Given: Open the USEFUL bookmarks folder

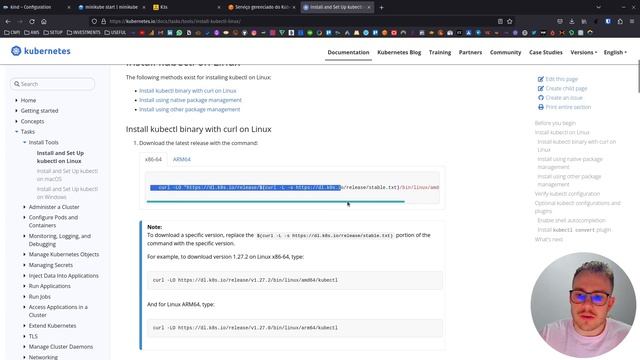Looking at the screenshot, I should click(x=115, y=33).
